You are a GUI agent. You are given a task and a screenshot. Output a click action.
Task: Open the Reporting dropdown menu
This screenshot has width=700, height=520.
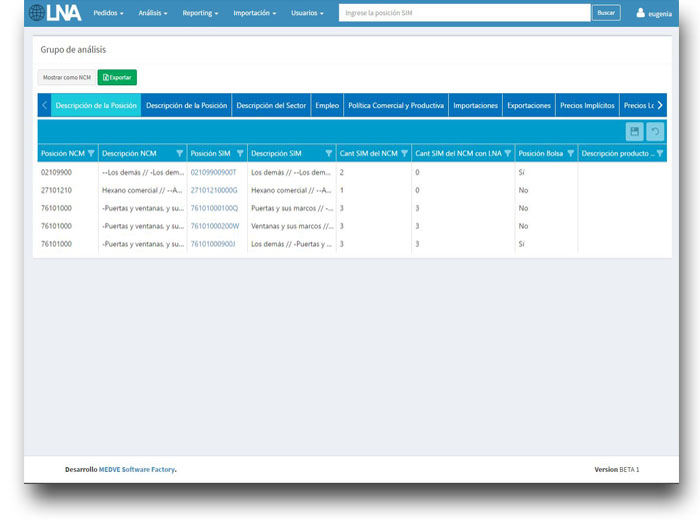[x=200, y=13]
